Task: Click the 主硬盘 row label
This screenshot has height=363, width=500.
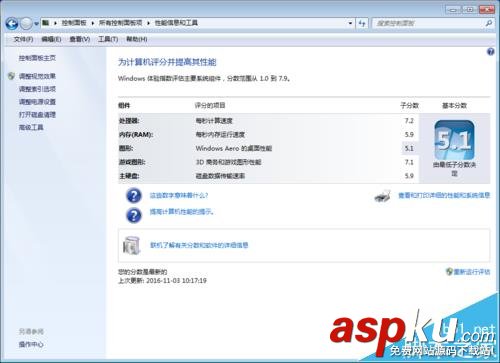Action: pos(129,176)
